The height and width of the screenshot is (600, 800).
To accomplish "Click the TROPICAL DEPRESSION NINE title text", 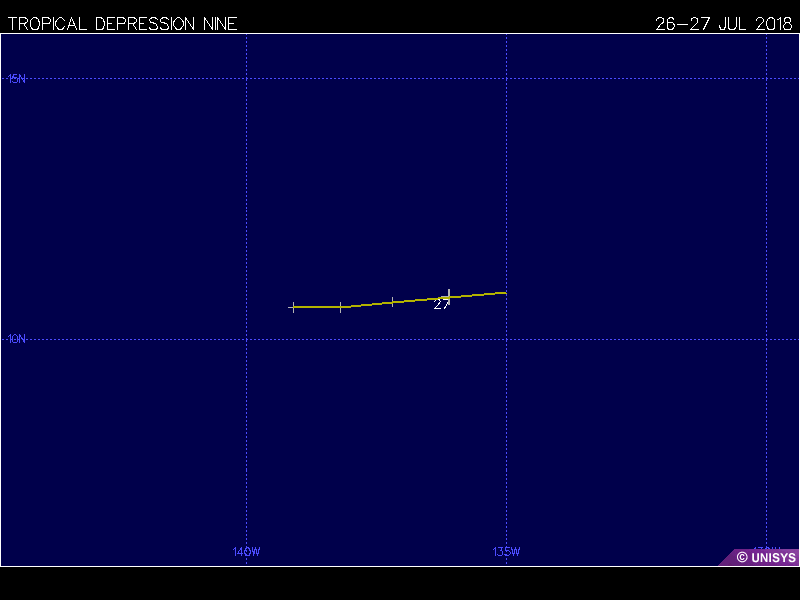I will pos(122,24).
